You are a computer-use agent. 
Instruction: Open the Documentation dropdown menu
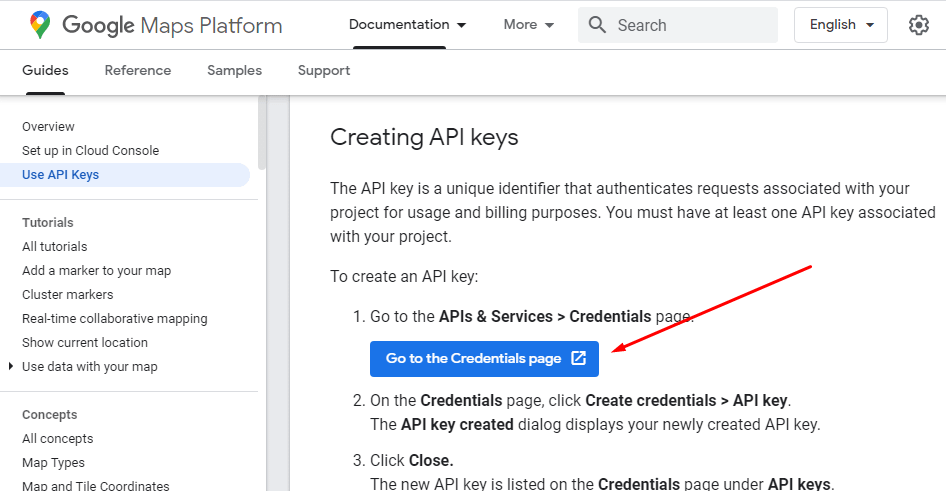pos(408,25)
